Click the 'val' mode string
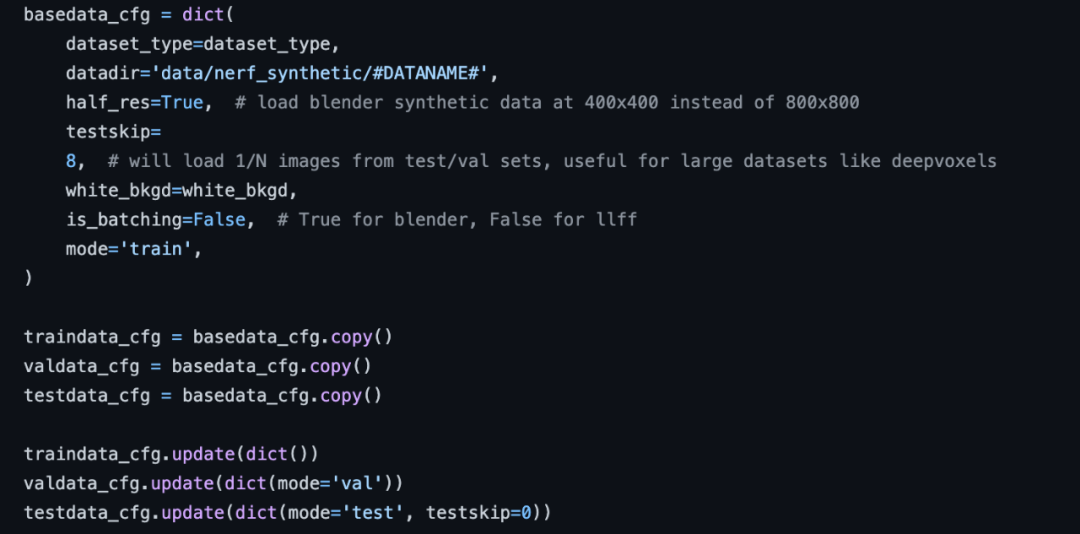Viewport: 1080px width, 534px height. 360,483
